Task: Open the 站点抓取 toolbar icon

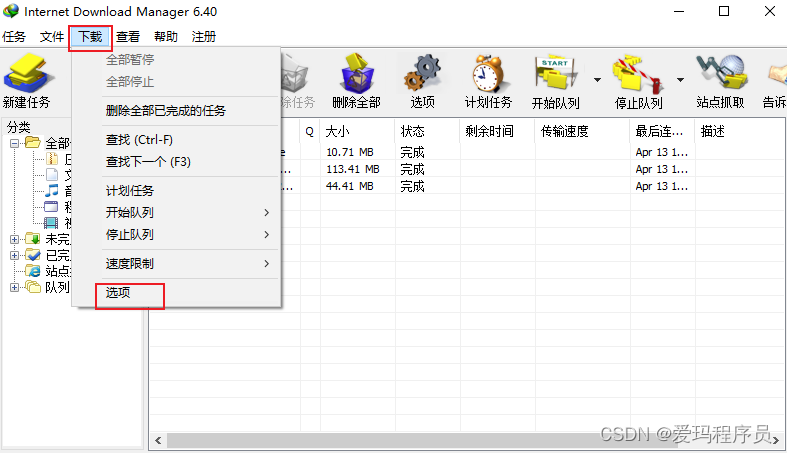Action: (x=721, y=73)
